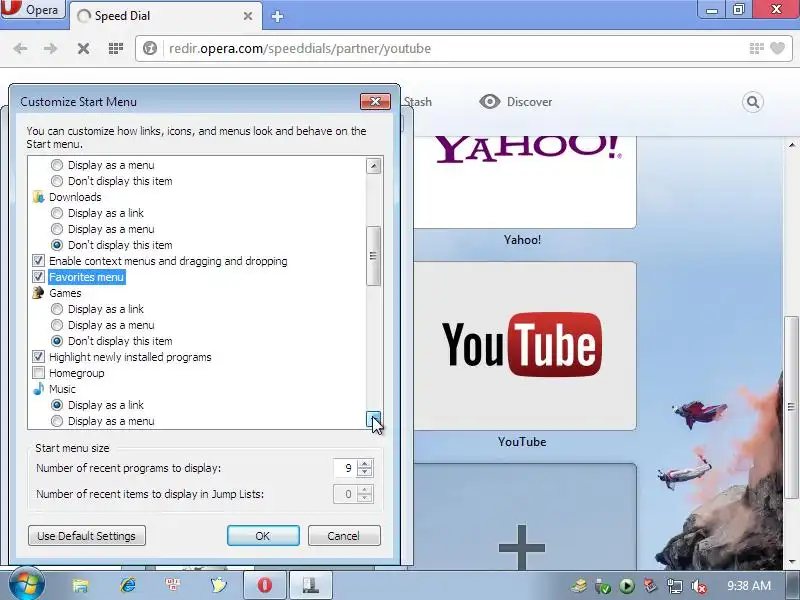This screenshot has height=600, width=800.
Task: Increase number of recent programs
Action: click(364, 463)
